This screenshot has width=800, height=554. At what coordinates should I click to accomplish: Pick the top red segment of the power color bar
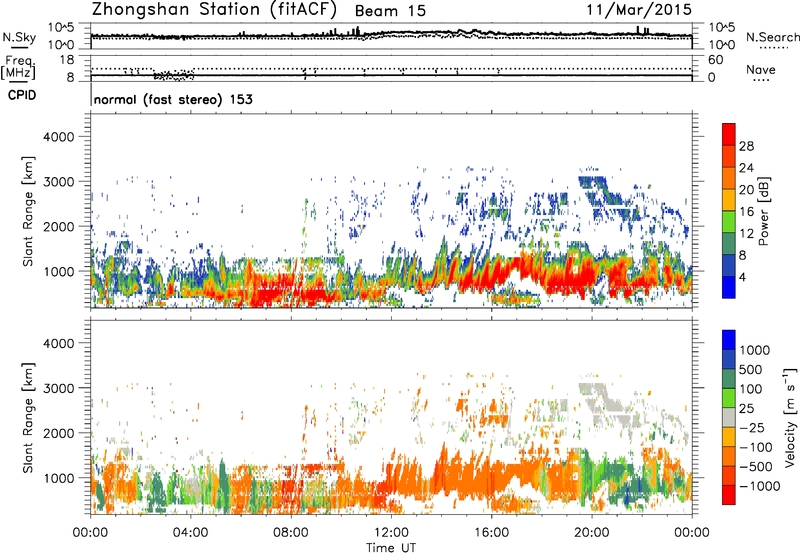click(x=729, y=135)
